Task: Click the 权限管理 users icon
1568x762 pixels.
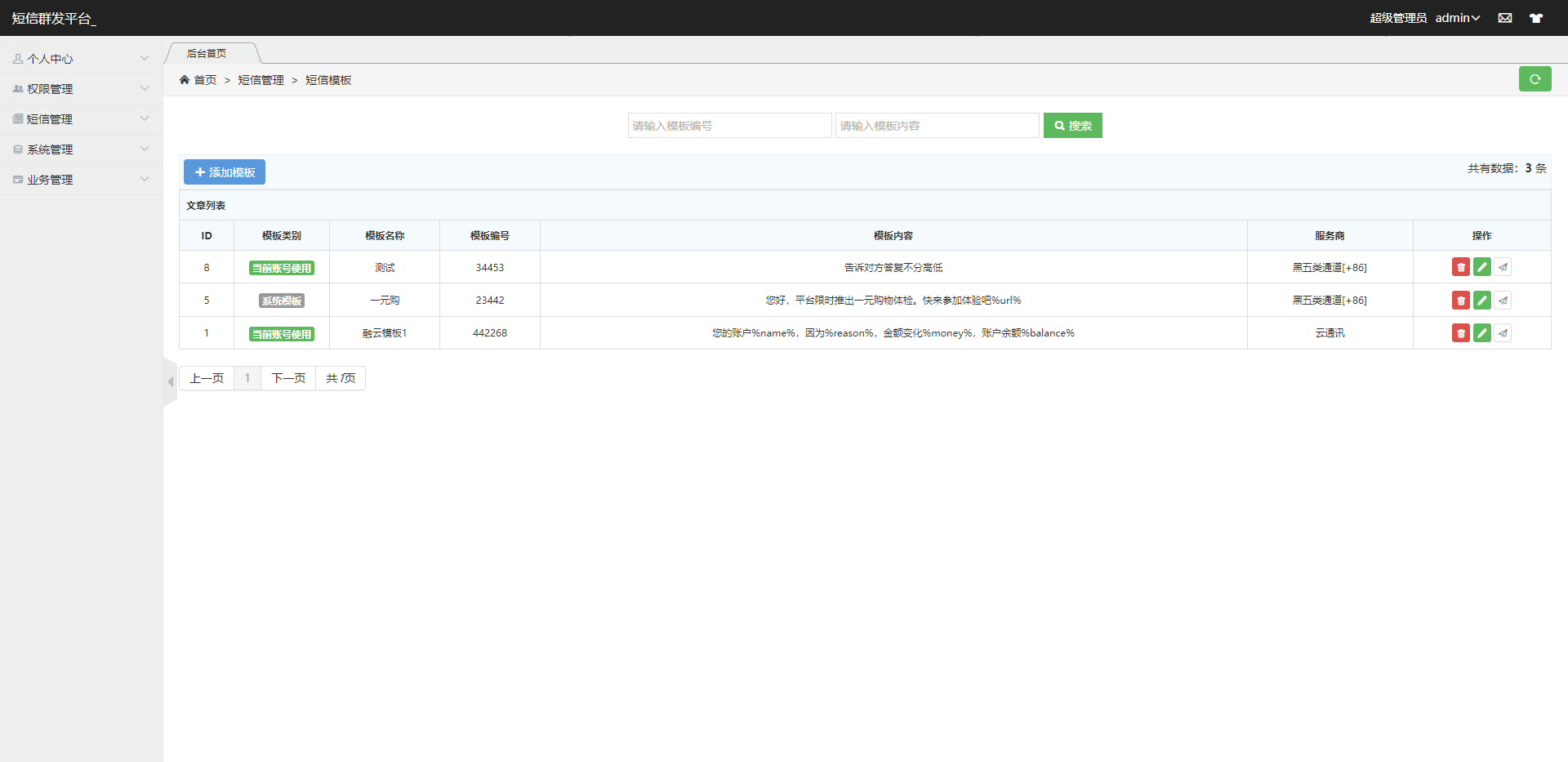Action: (18, 89)
